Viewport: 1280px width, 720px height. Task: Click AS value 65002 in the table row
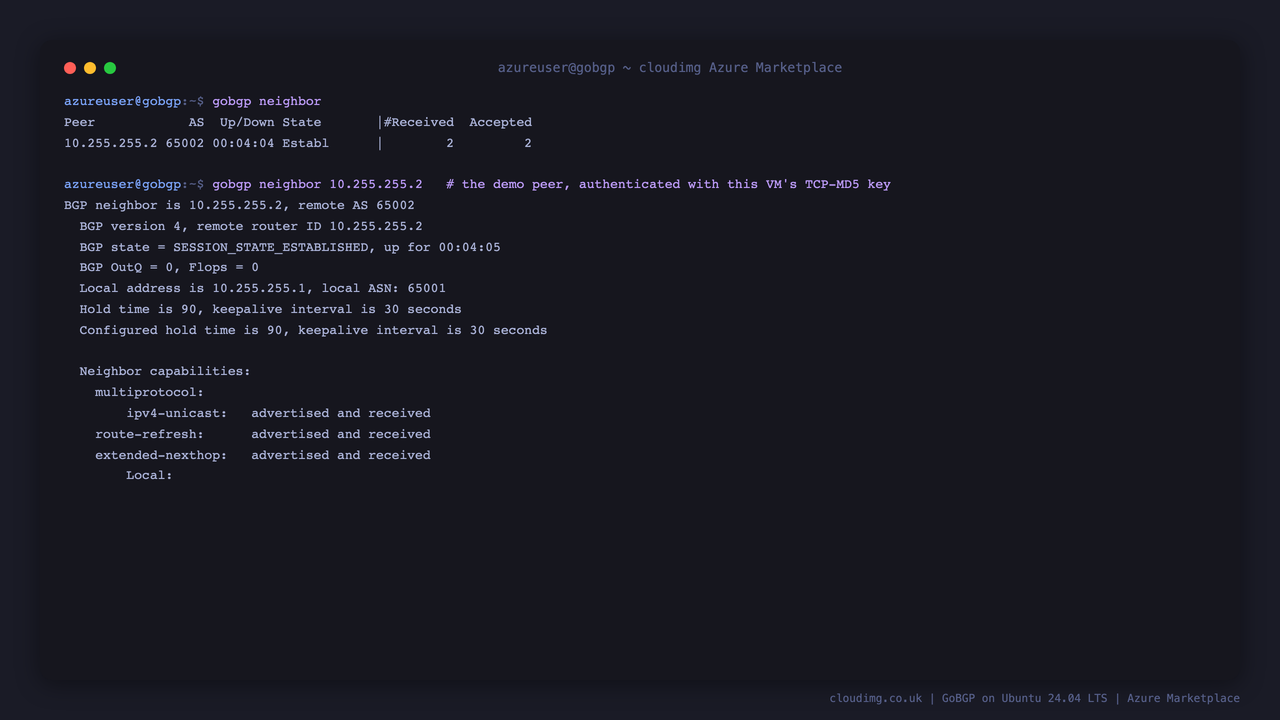(x=185, y=143)
